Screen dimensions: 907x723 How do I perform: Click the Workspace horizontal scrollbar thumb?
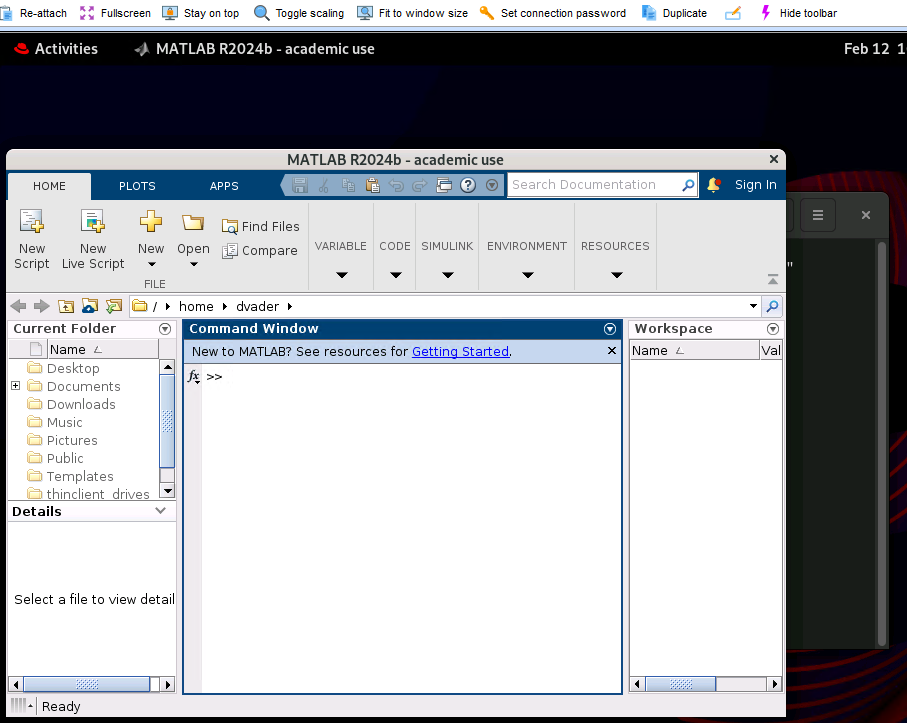pyautogui.click(x=681, y=684)
